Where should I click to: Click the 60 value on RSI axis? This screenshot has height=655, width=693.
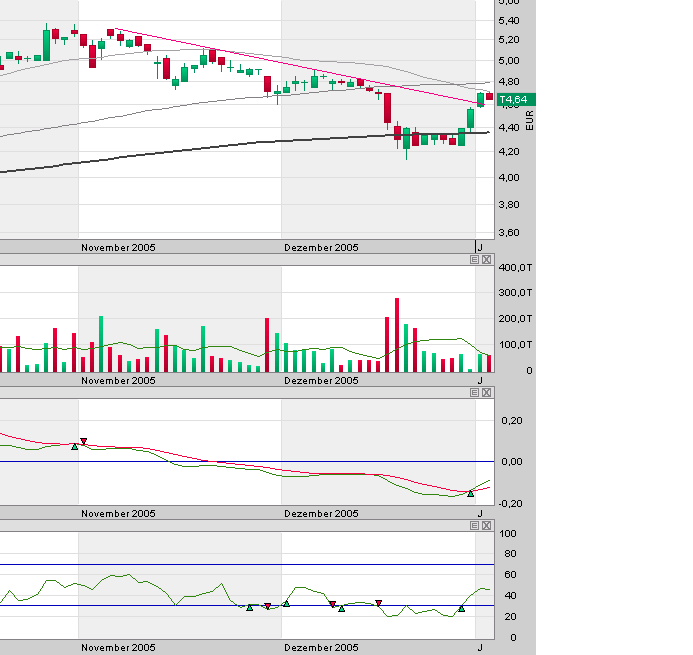510,575
